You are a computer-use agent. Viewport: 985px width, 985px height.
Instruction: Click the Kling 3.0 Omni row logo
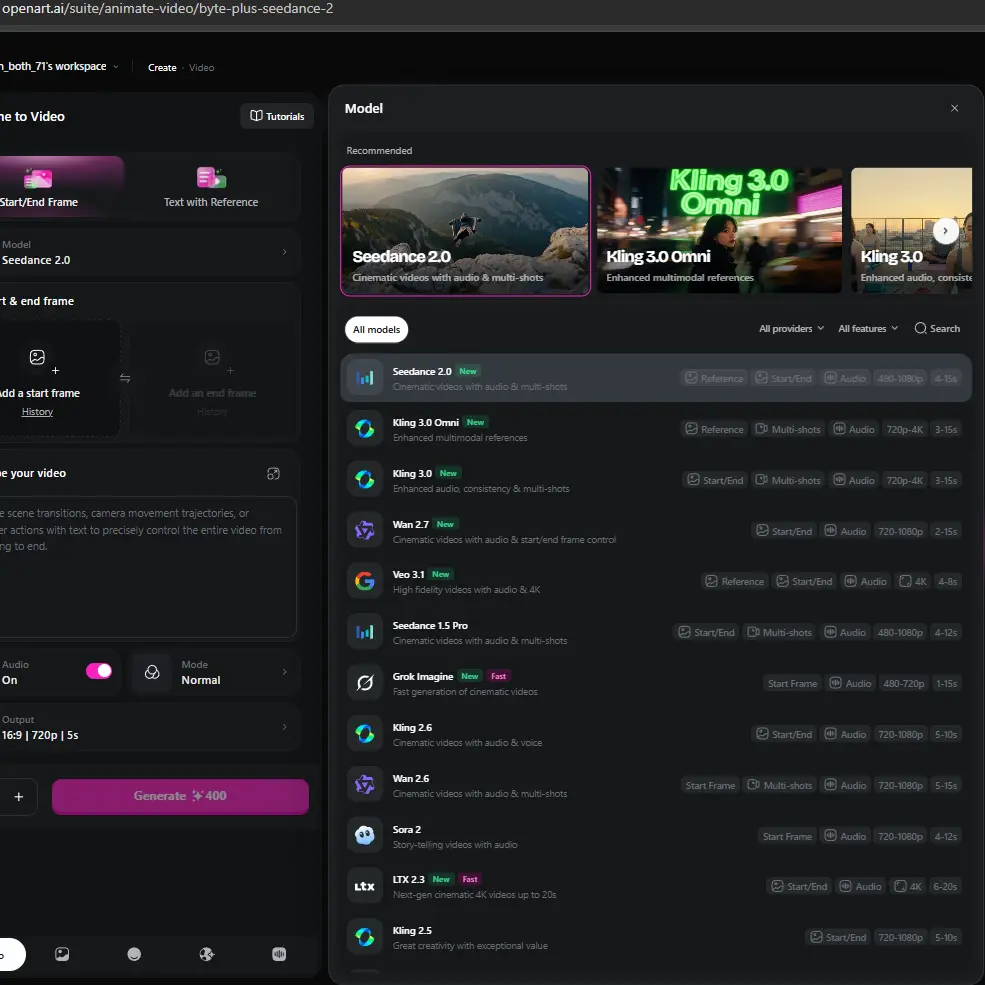point(364,429)
